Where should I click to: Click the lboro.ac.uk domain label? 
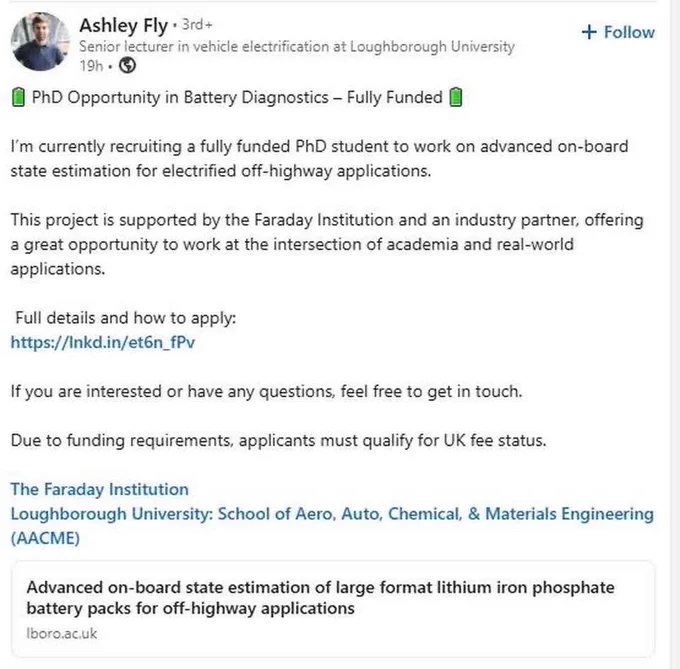62,633
